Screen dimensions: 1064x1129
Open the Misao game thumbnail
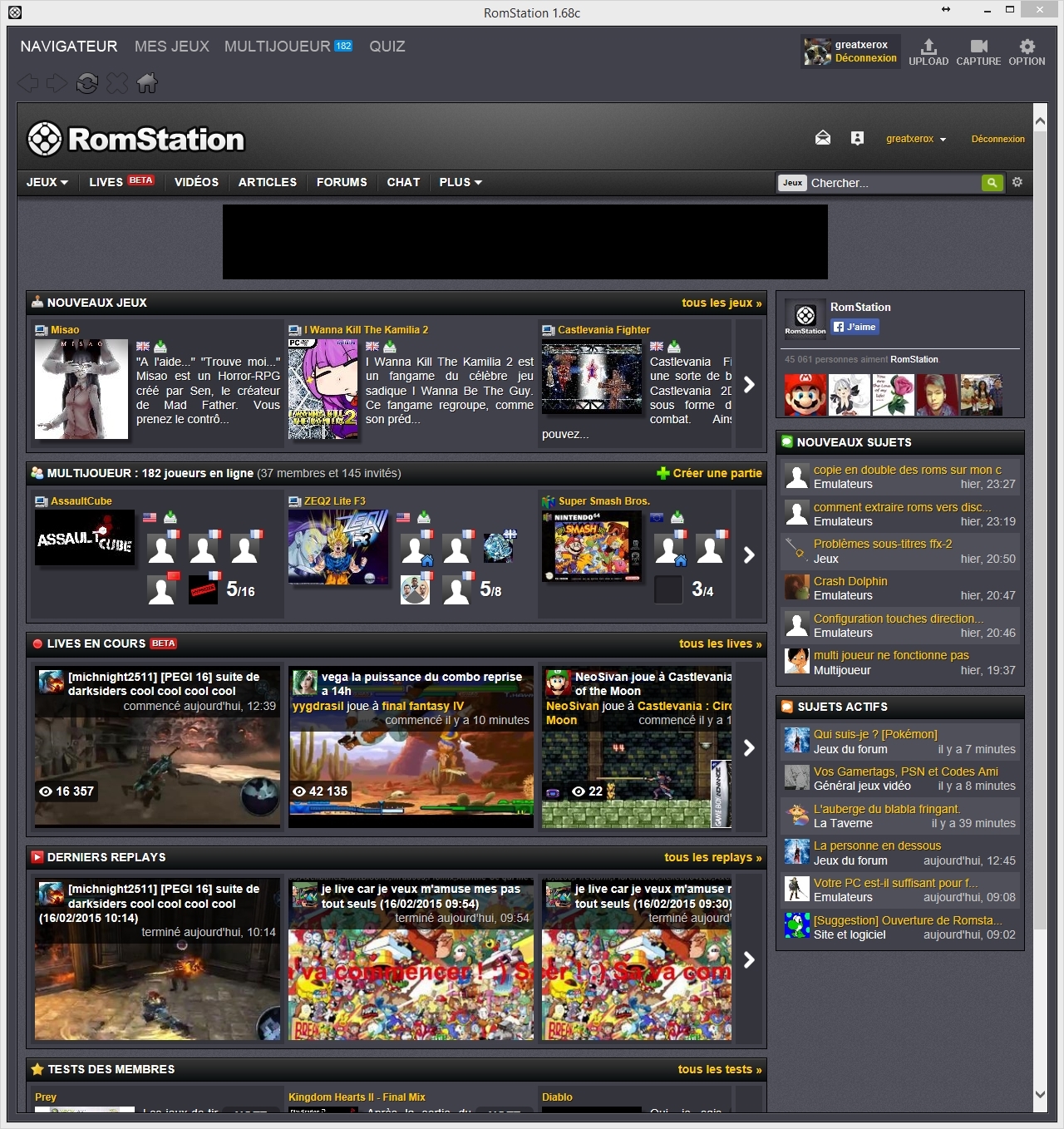pyautogui.click(x=81, y=388)
